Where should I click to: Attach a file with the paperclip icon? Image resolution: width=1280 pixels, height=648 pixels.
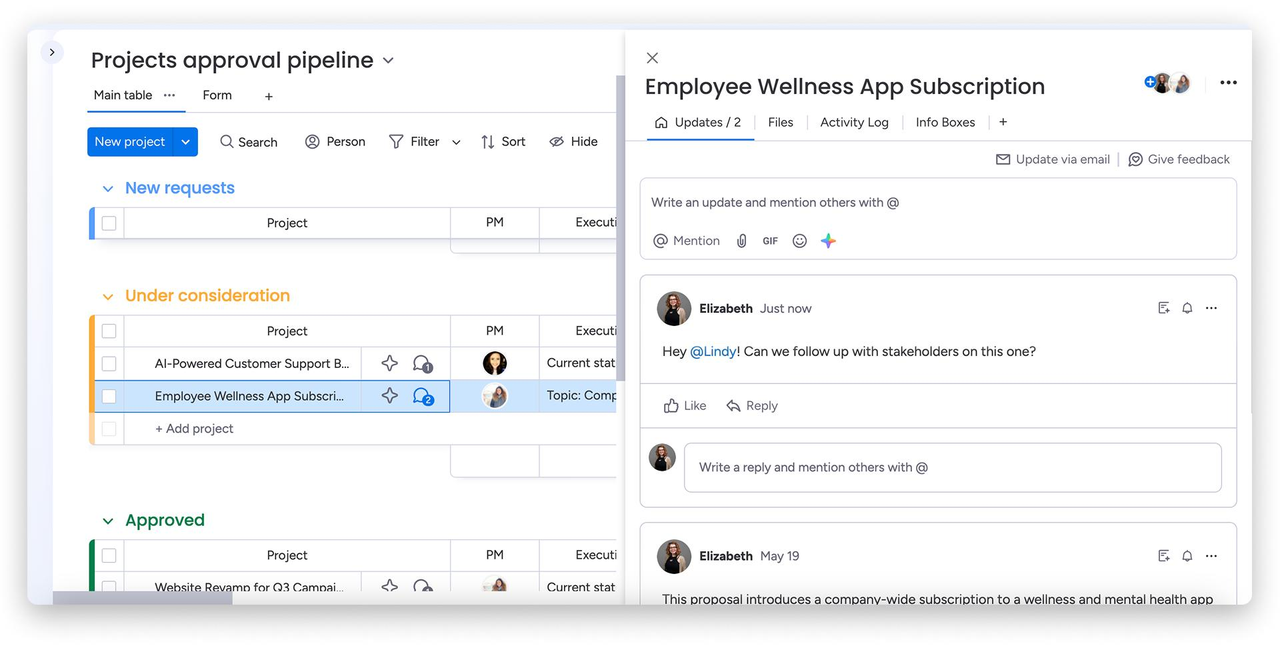[742, 241]
